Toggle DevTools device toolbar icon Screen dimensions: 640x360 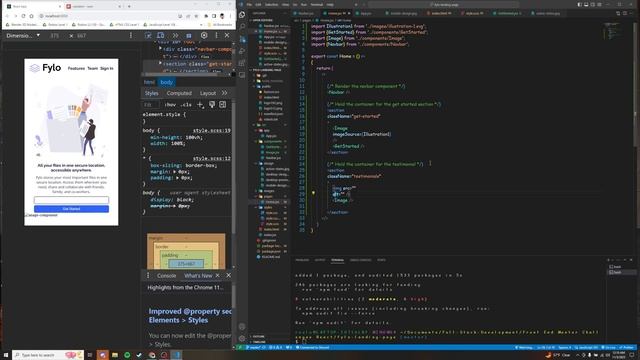click(161, 36)
